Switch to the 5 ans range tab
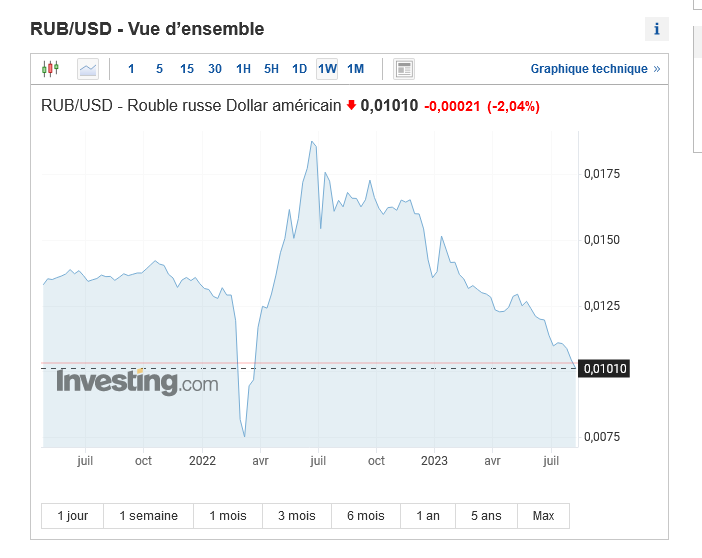Image resolution: width=702 pixels, height=558 pixels. click(486, 516)
